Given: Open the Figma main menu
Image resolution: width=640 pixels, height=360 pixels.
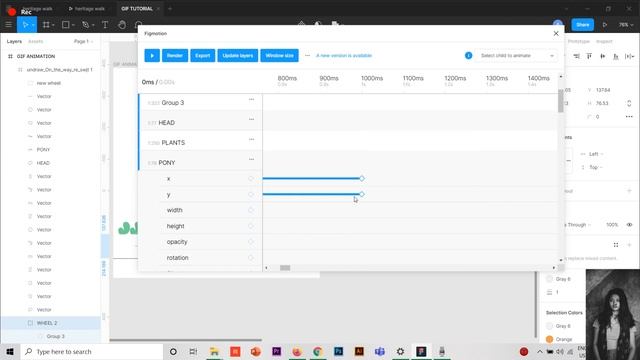Looking at the screenshot, I should 9,25.
